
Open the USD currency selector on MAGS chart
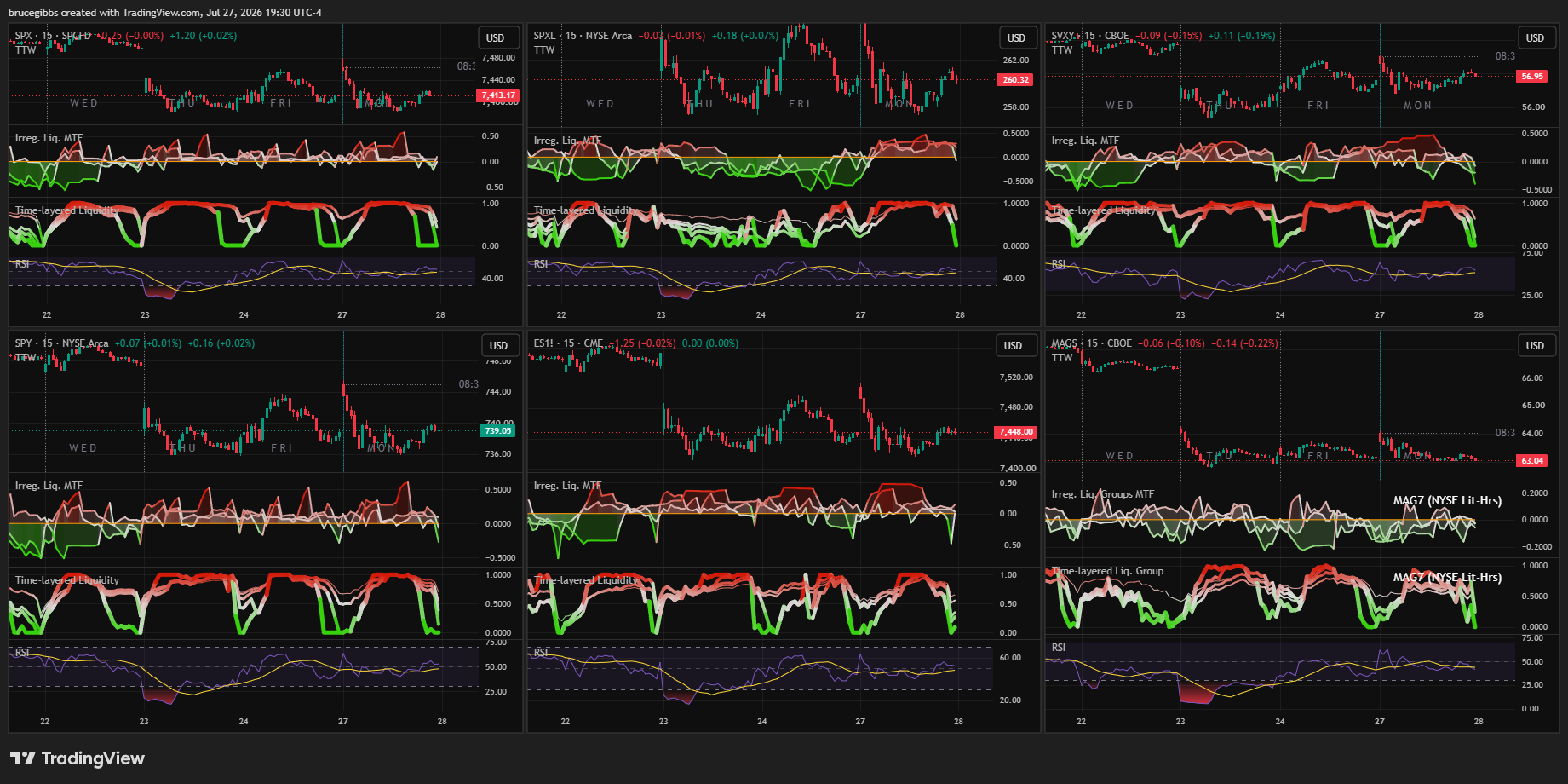pos(1535,346)
